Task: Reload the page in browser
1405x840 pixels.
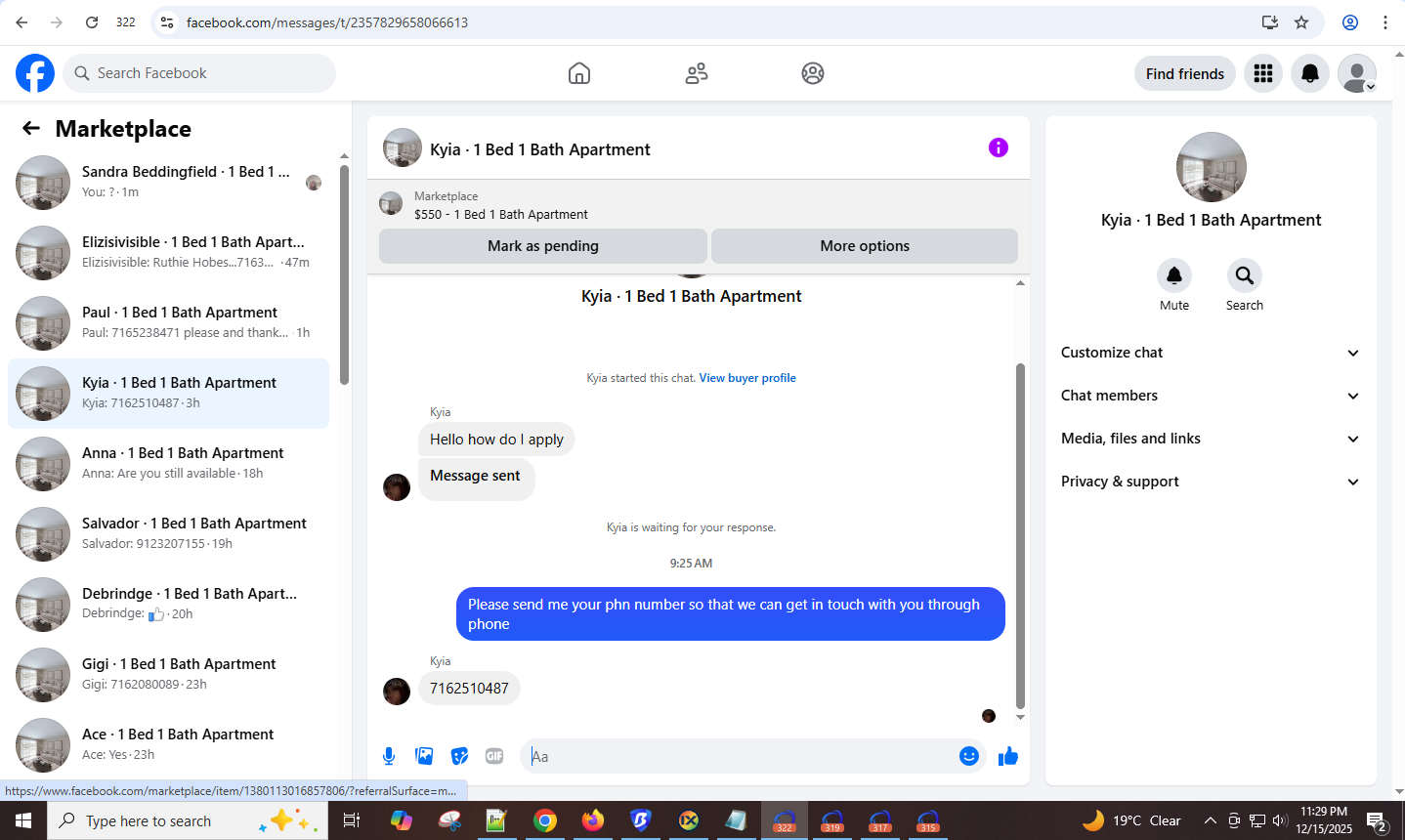Action: (91, 22)
